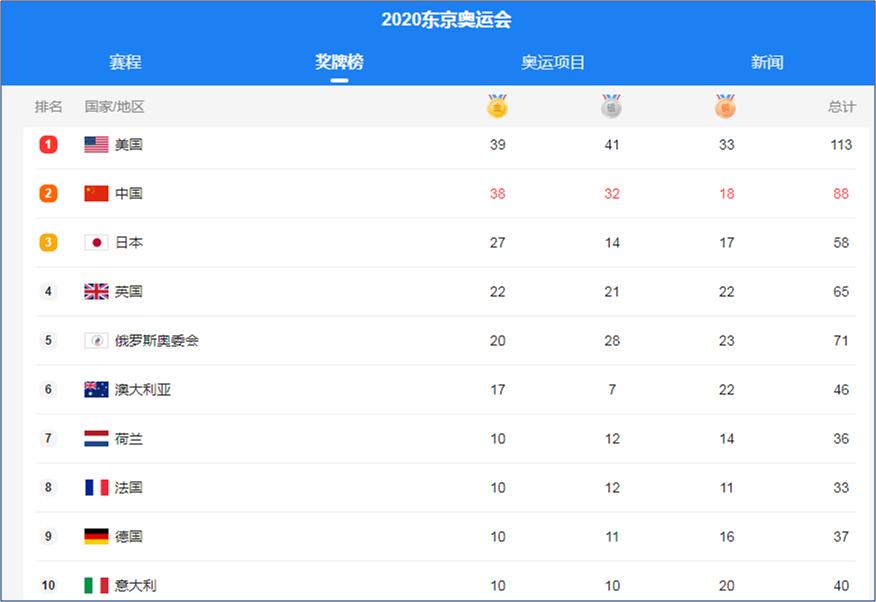Click the 俄罗斯奥委会 team name
Viewport: 876px width, 602px height.
(157, 341)
